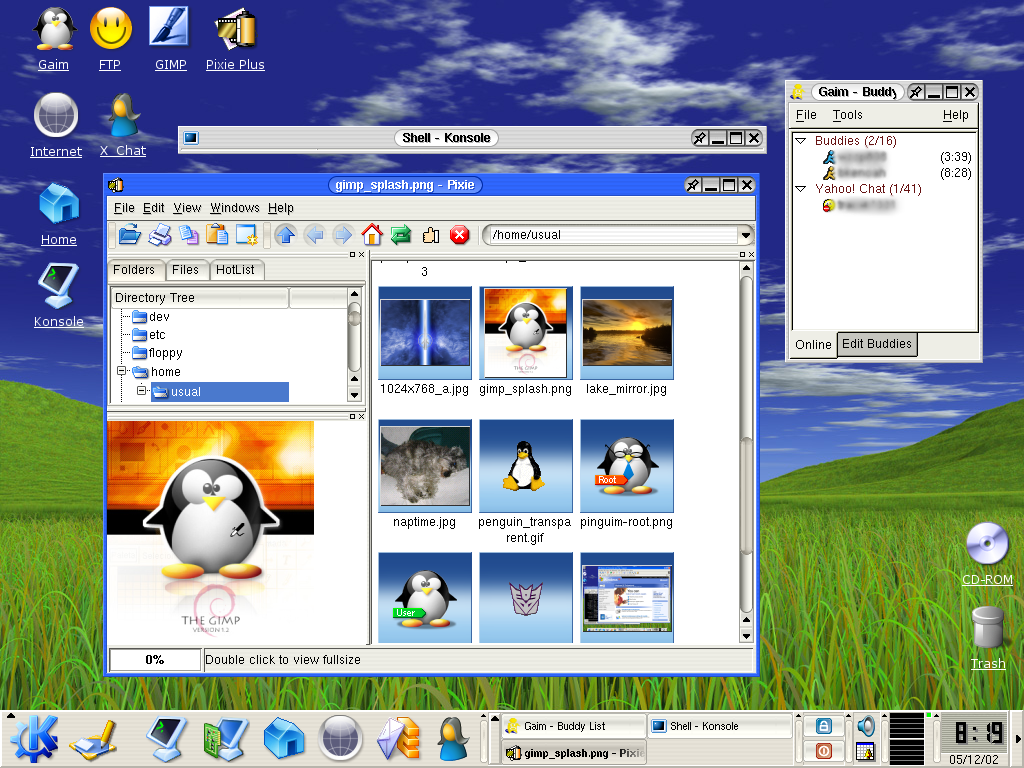
Task: Open the GIMP desktop icon
Action: [170, 38]
